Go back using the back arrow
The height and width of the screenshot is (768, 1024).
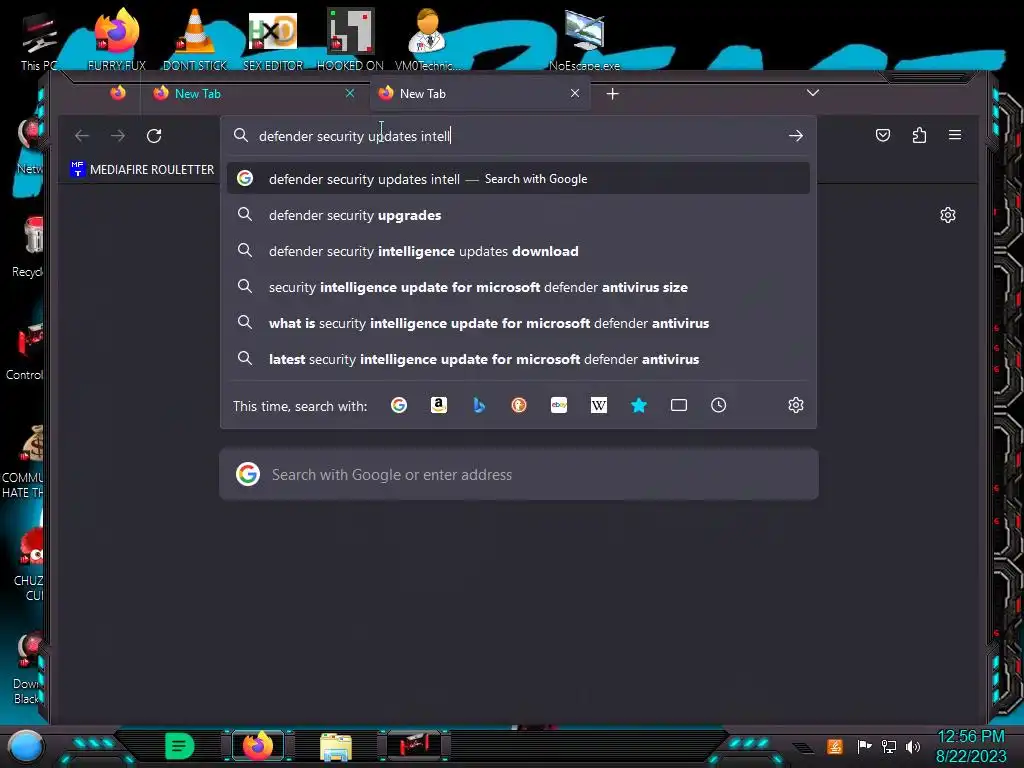pos(82,136)
